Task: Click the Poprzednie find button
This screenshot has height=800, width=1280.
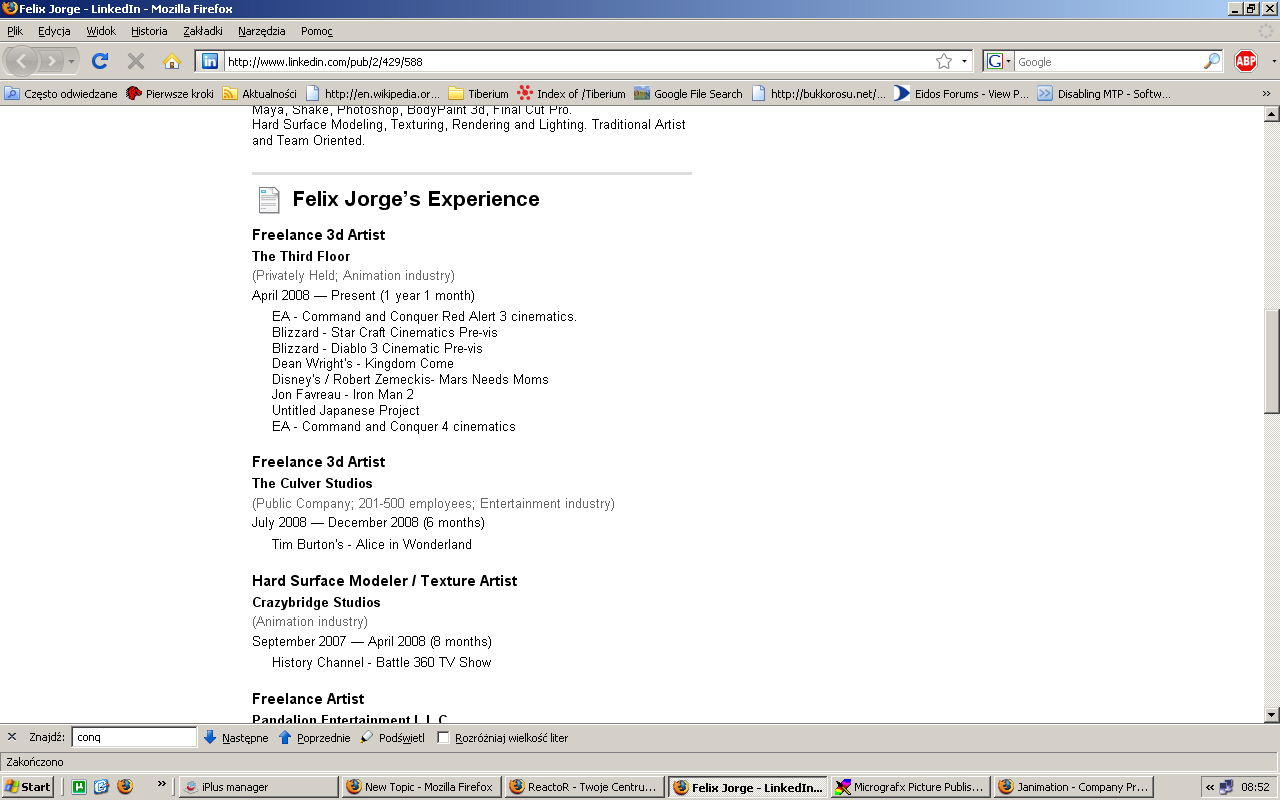Action: 314,738
